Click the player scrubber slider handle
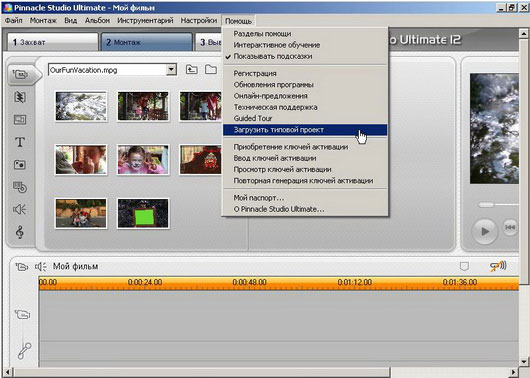Image resolution: width=530 pixels, height=378 pixels. tap(486, 205)
